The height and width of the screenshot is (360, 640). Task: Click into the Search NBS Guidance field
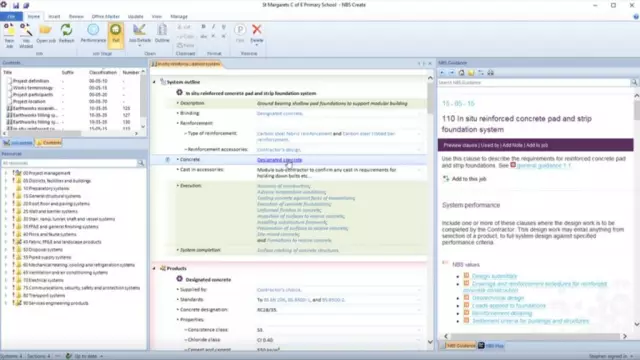coord(534,82)
